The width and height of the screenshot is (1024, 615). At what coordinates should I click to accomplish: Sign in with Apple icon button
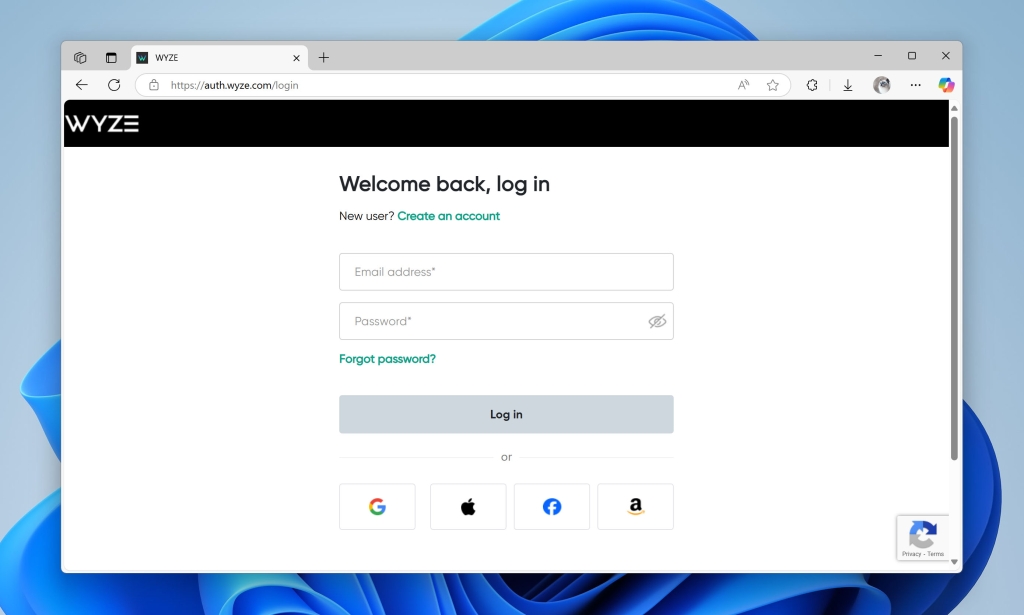coord(468,507)
